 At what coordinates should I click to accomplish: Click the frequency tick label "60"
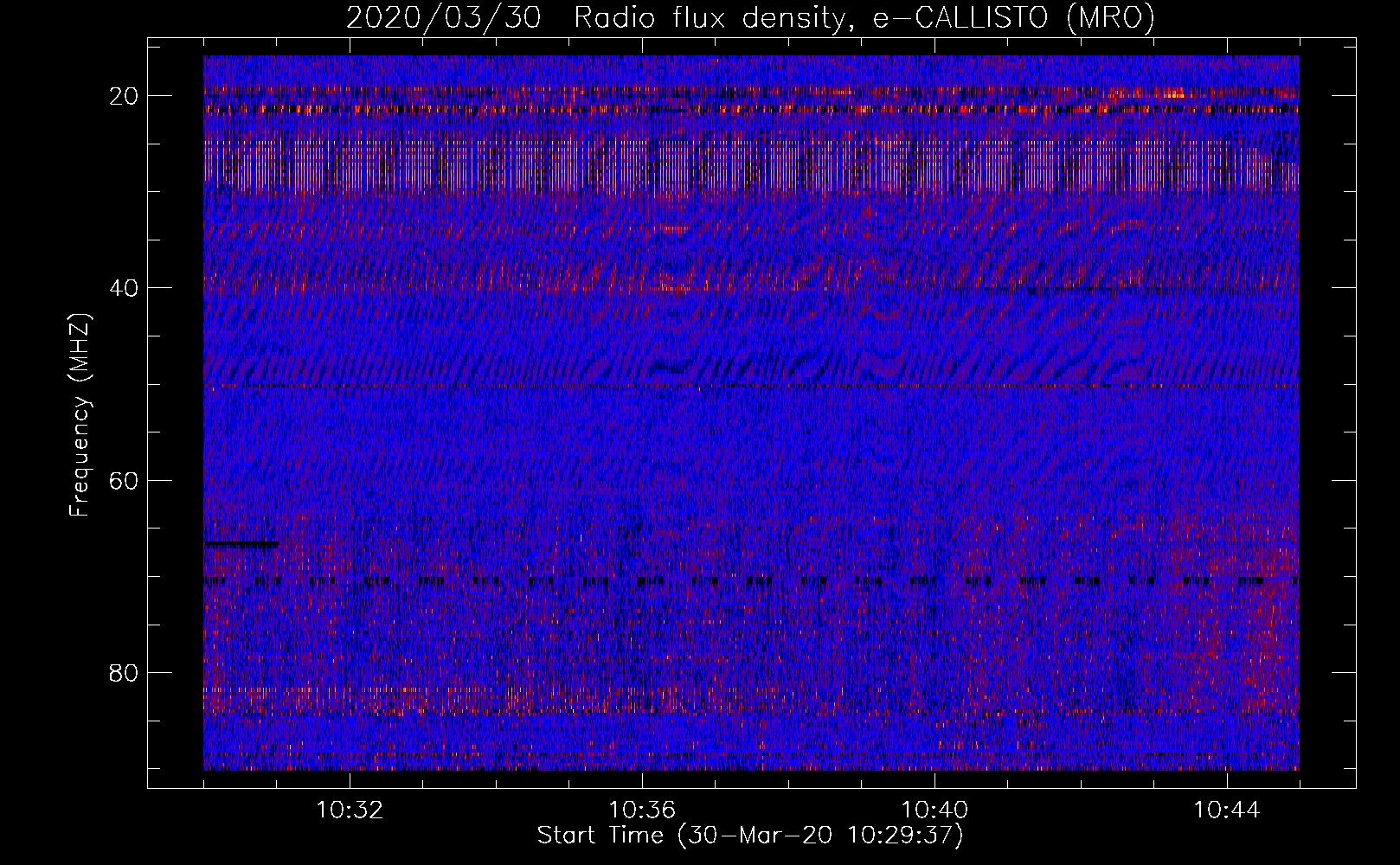[124, 479]
